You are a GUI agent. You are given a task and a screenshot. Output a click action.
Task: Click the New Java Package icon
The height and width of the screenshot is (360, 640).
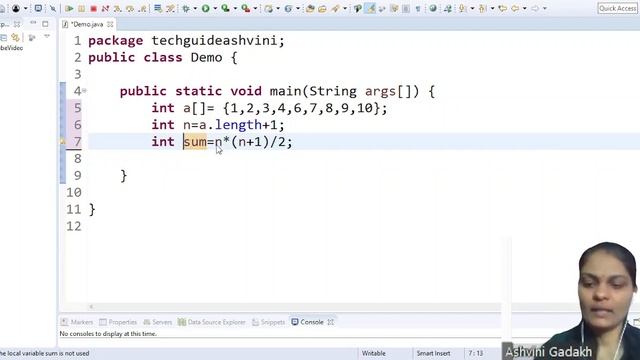coord(269,8)
